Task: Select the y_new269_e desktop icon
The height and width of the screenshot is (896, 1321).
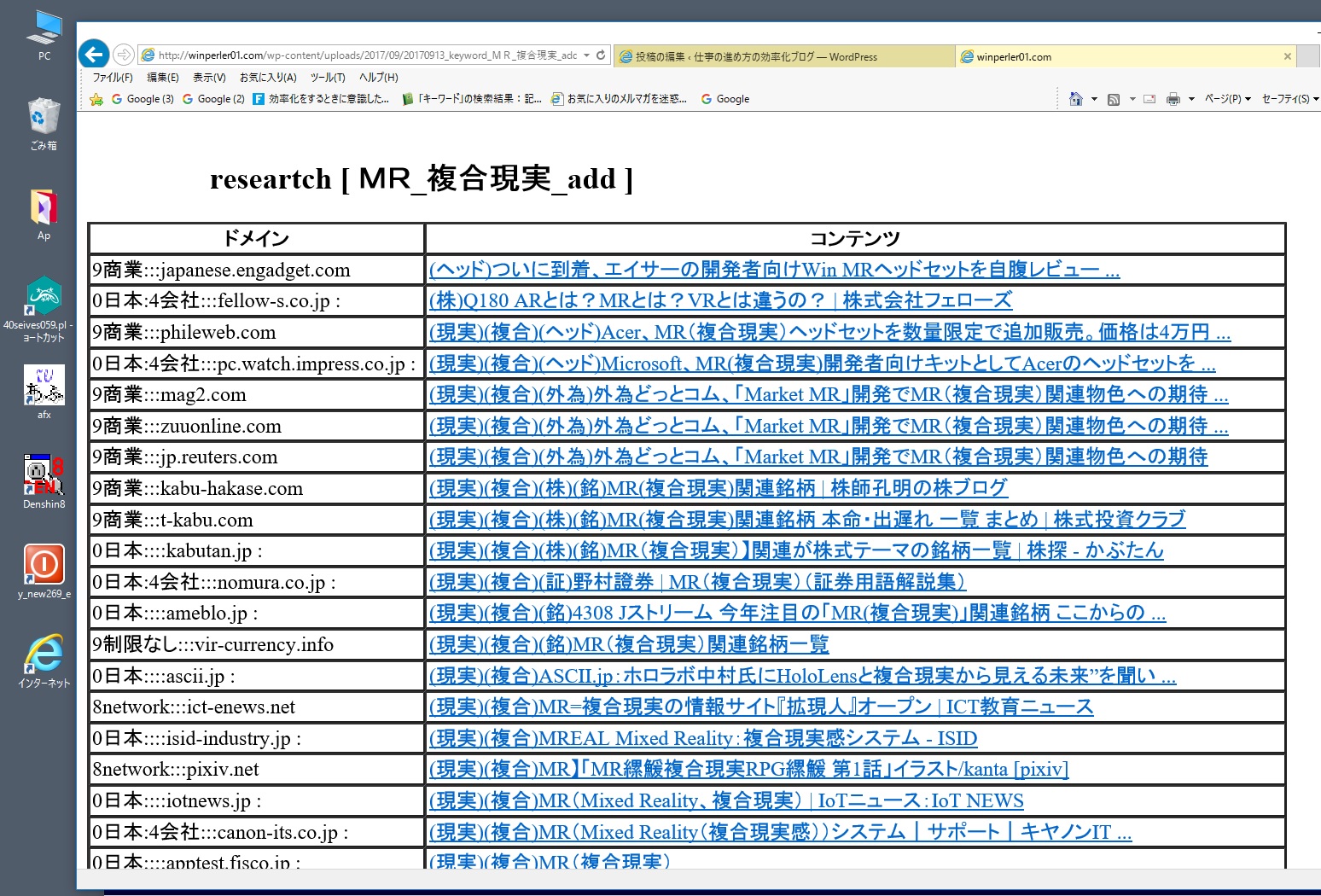Action: pyautogui.click(x=44, y=571)
